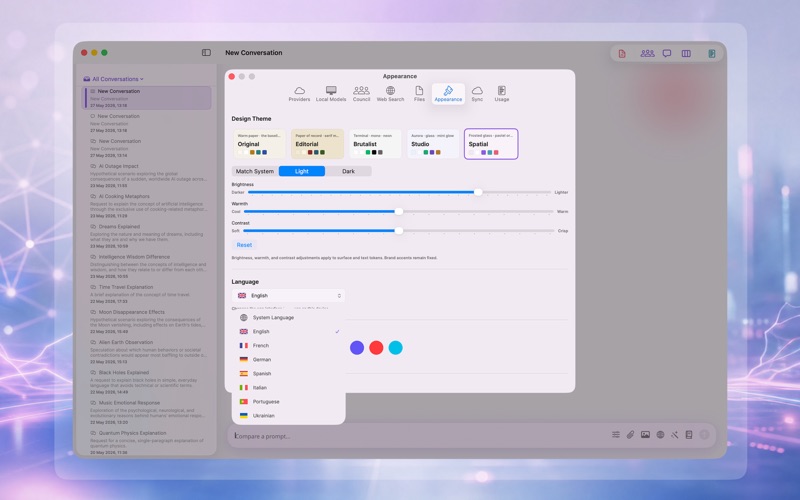Open the Black Holes Explained conversation
Screen dimensions: 800x500
(x=147, y=382)
